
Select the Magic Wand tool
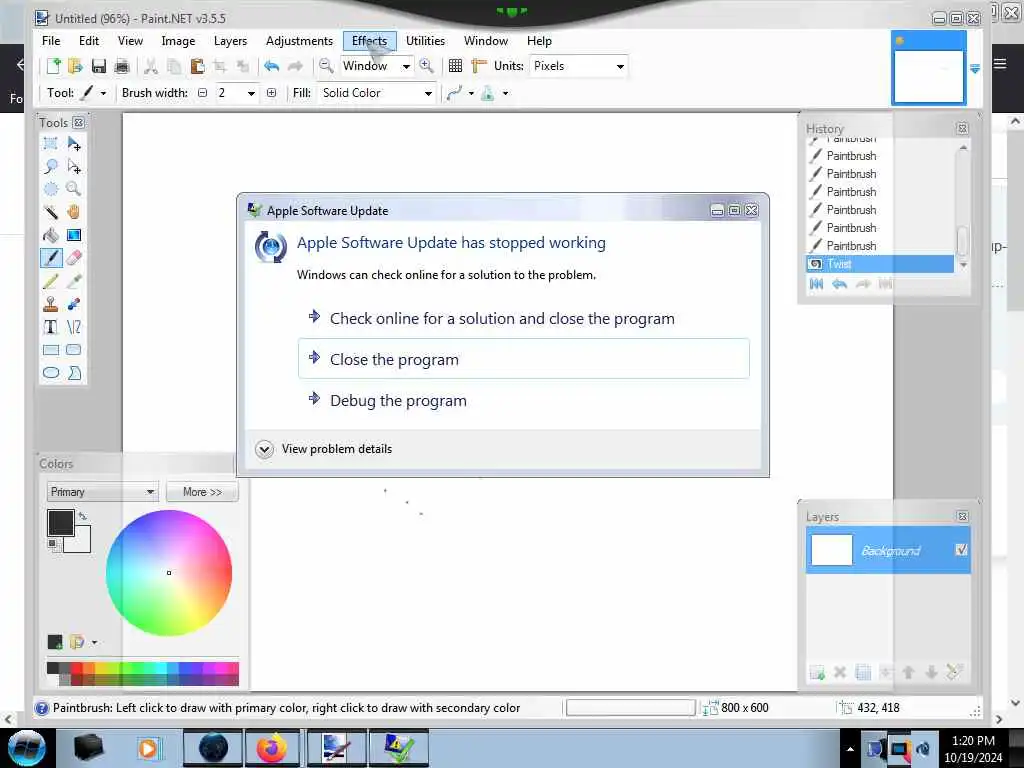pos(50,212)
